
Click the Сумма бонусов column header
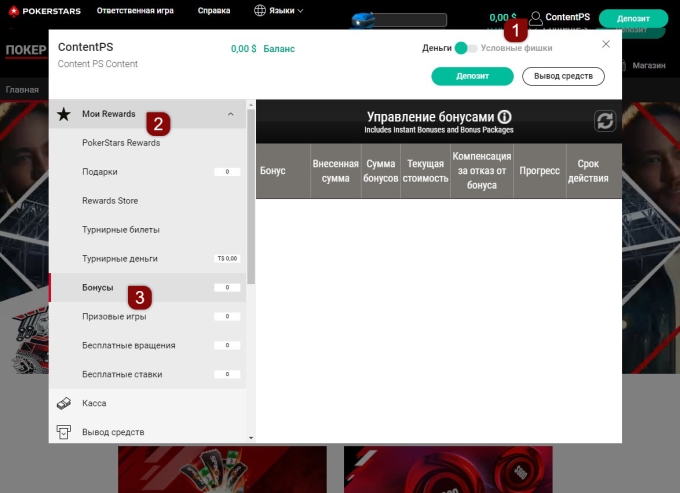click(381, 171)
